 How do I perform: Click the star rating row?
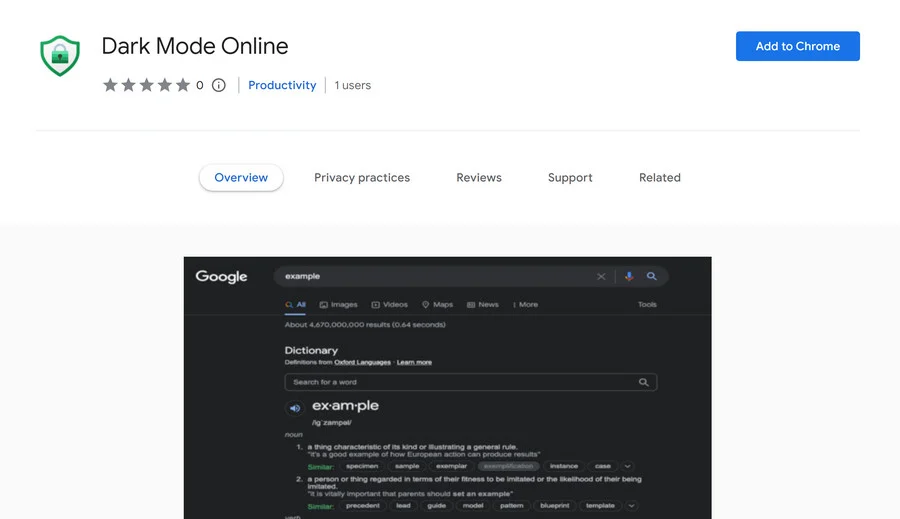146,85
